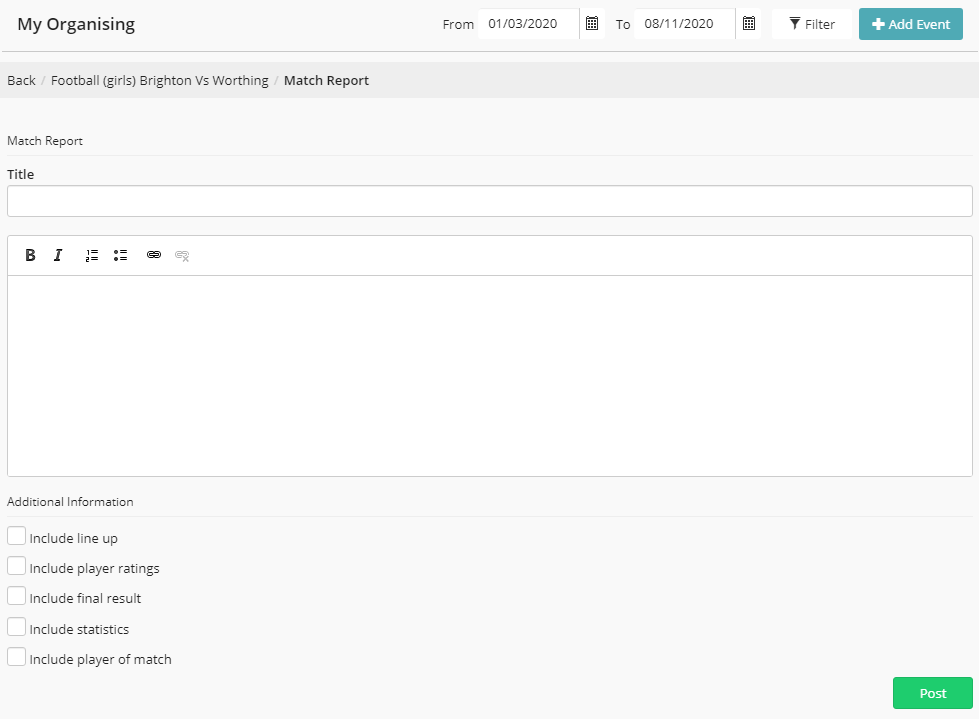Focus the match report body text area

tap(489, 375)
